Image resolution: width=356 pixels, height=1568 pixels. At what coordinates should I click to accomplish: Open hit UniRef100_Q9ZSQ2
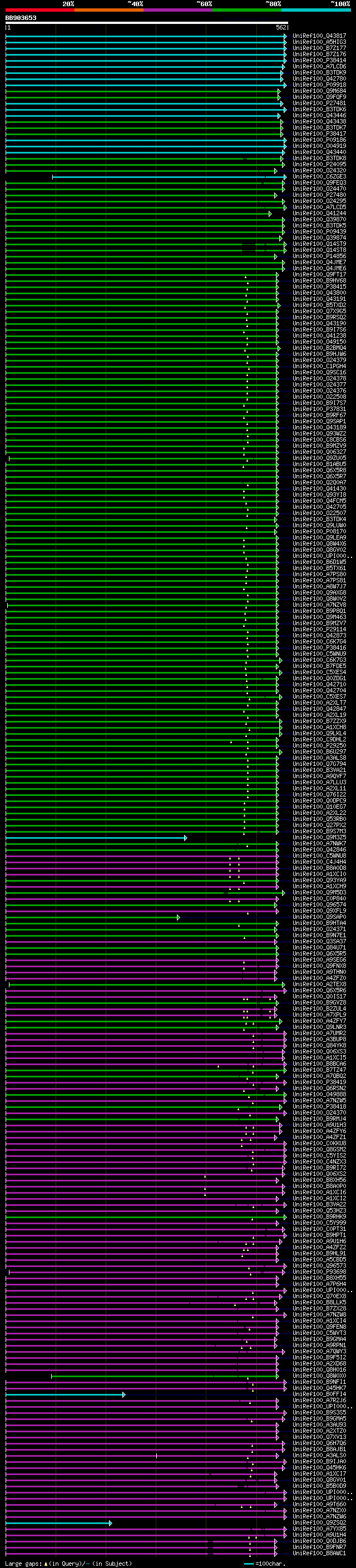click(319, 1522)
